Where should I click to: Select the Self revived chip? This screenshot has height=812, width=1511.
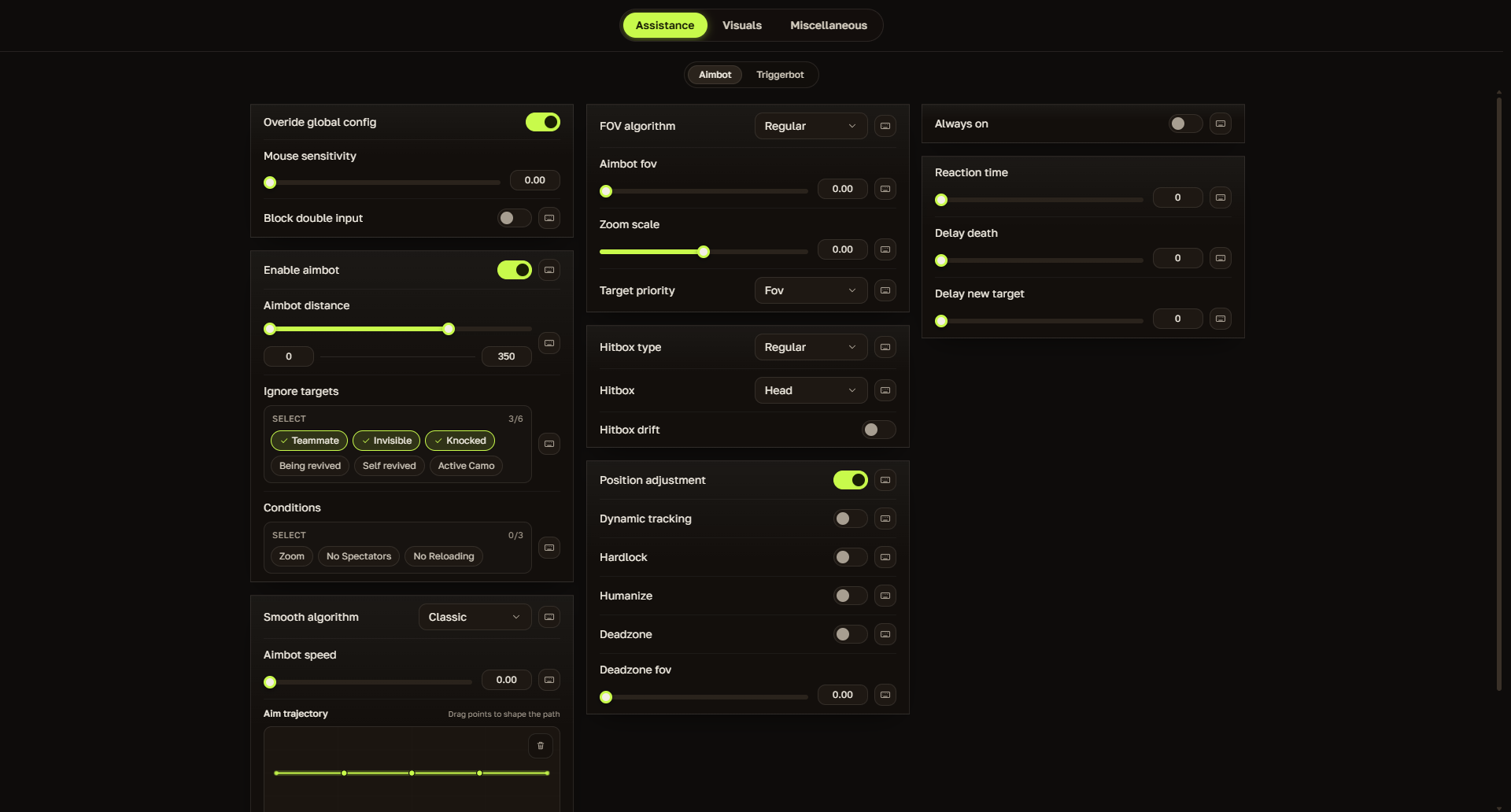(x=390, y=466)
